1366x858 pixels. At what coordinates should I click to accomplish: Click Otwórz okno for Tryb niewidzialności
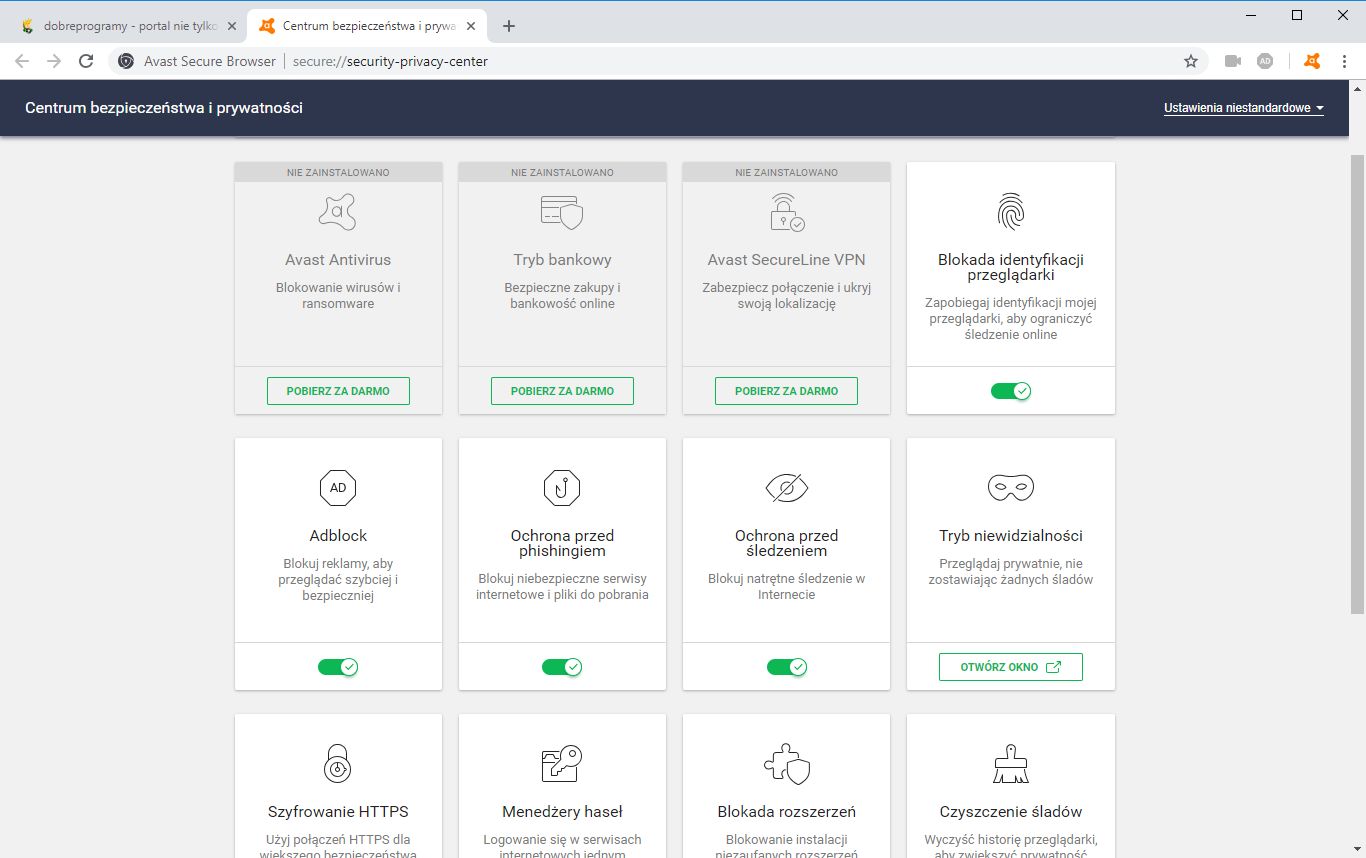[x=1011, y=667]
